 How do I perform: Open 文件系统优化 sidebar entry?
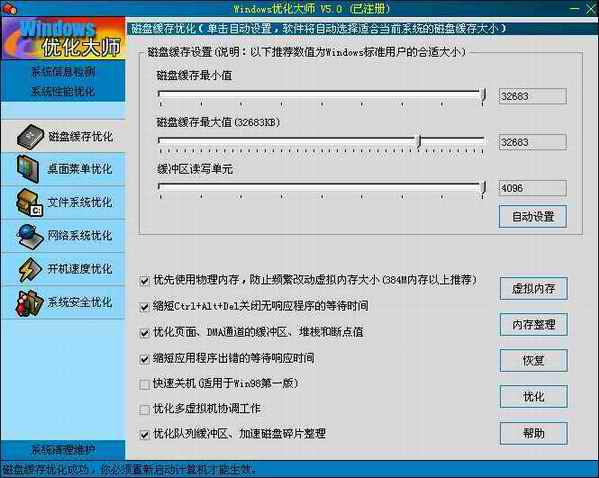[x=63, y=203]
